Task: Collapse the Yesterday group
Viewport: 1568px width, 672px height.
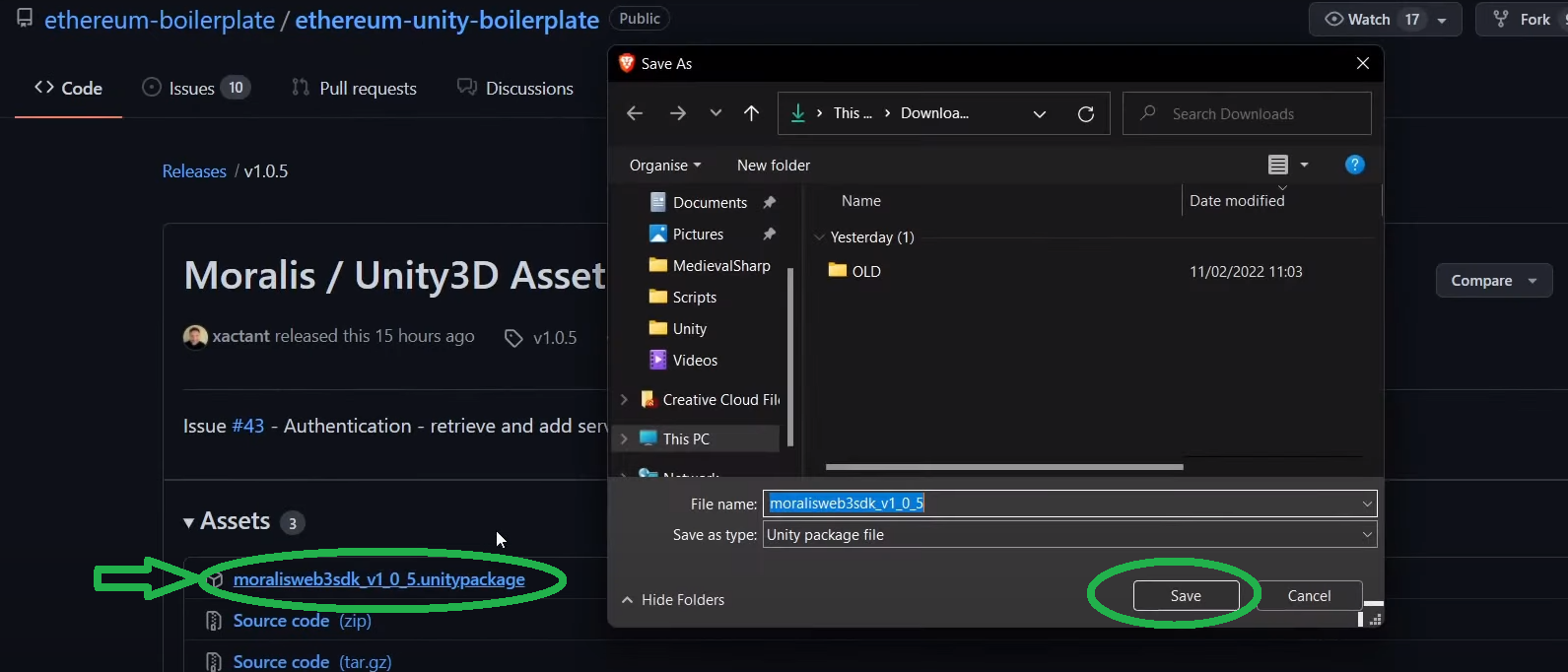Action: click(819, 237)
